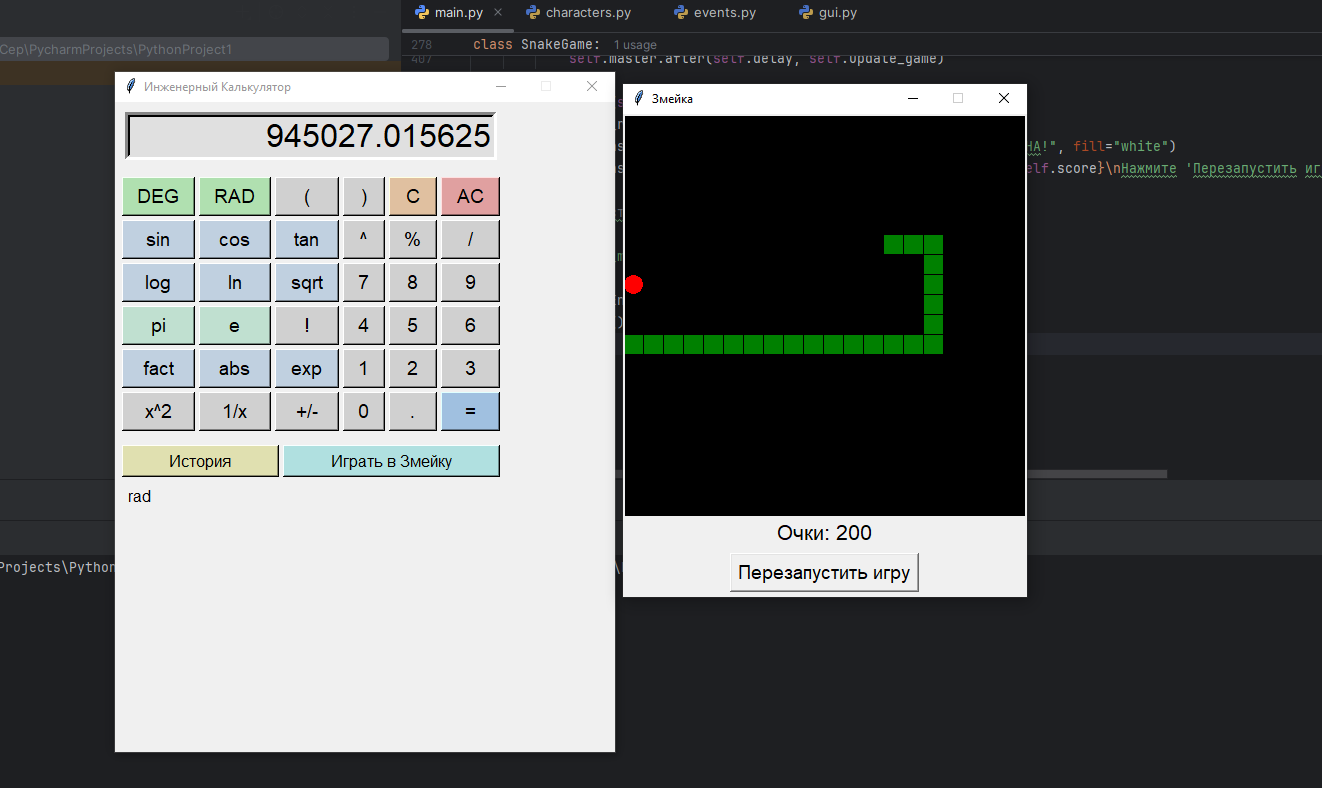This screenshot has width=1322, height=788.
Task: Click the calculator display field
Action: coord(310,136)
